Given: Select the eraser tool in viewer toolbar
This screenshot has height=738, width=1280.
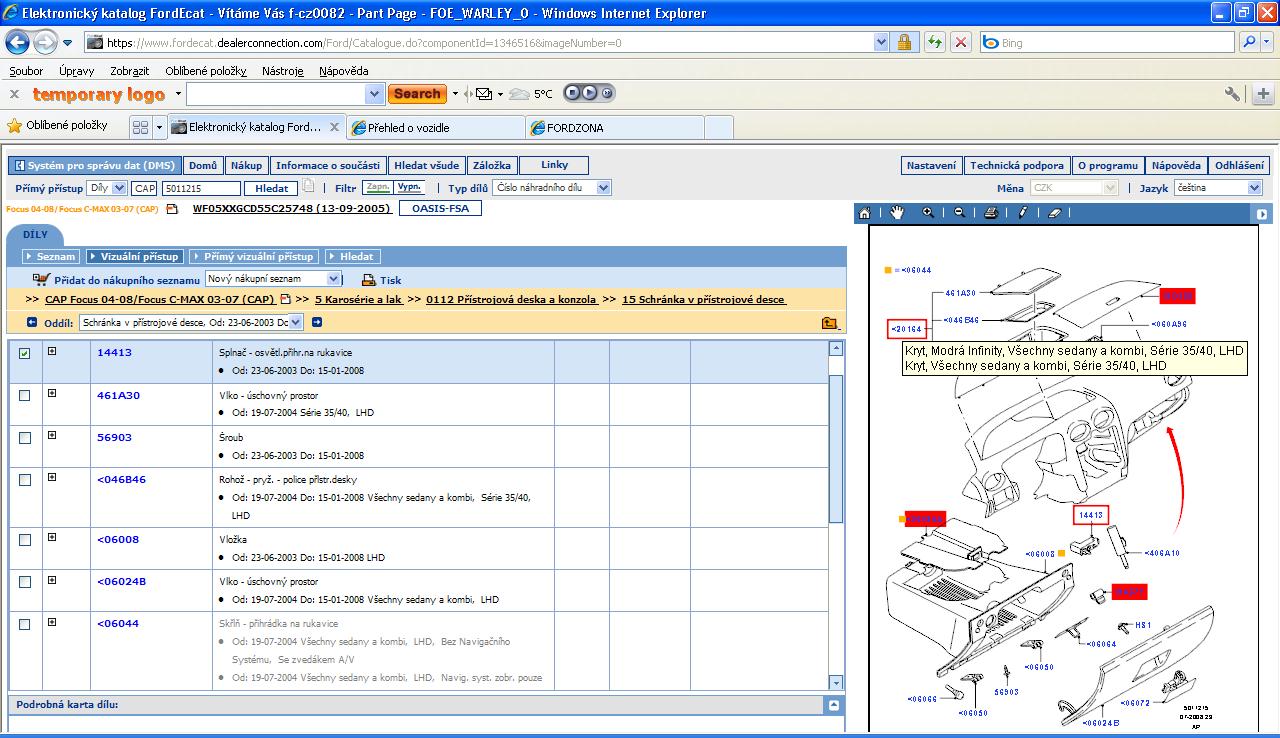Looking at the screenshot, I should point(1054,213).
